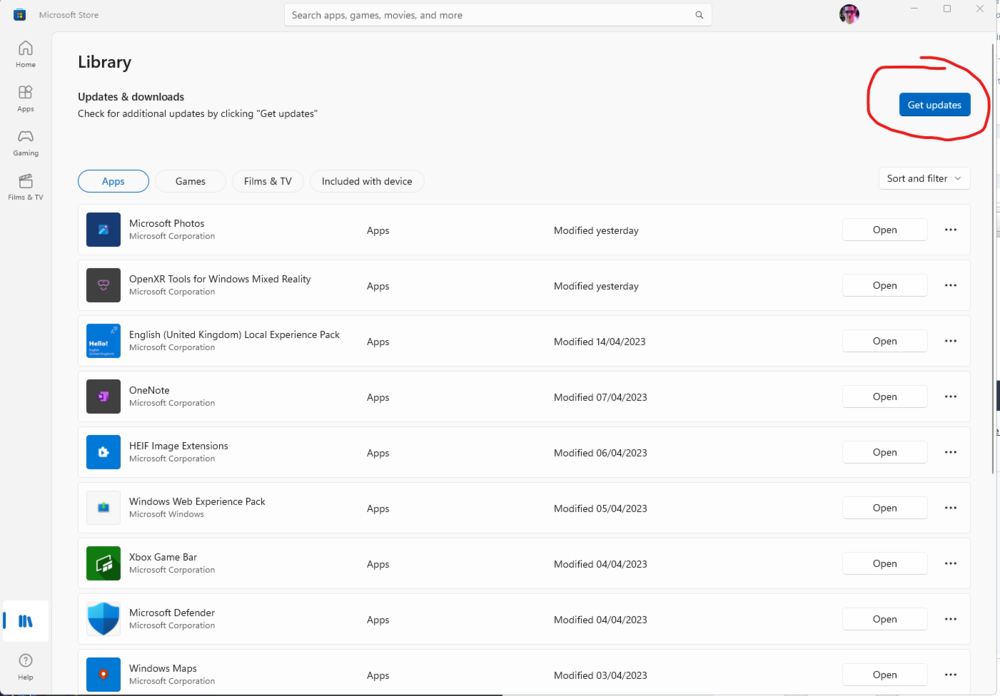Screen dimensions: 1000x696
Task: Select the Included with device filter
Action: tap(367, 181)
